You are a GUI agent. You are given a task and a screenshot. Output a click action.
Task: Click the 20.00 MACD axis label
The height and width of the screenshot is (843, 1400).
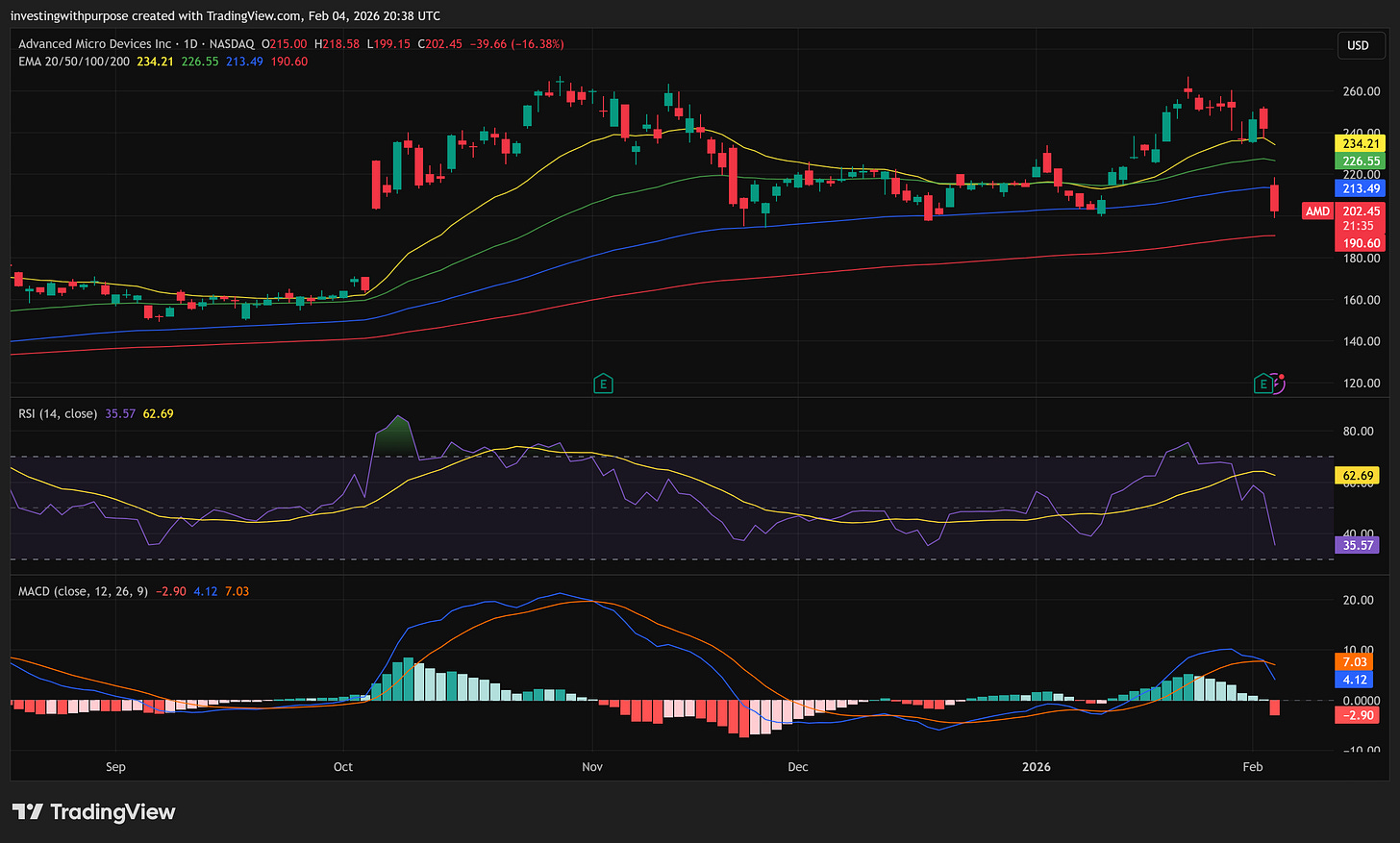[1359, 601]
